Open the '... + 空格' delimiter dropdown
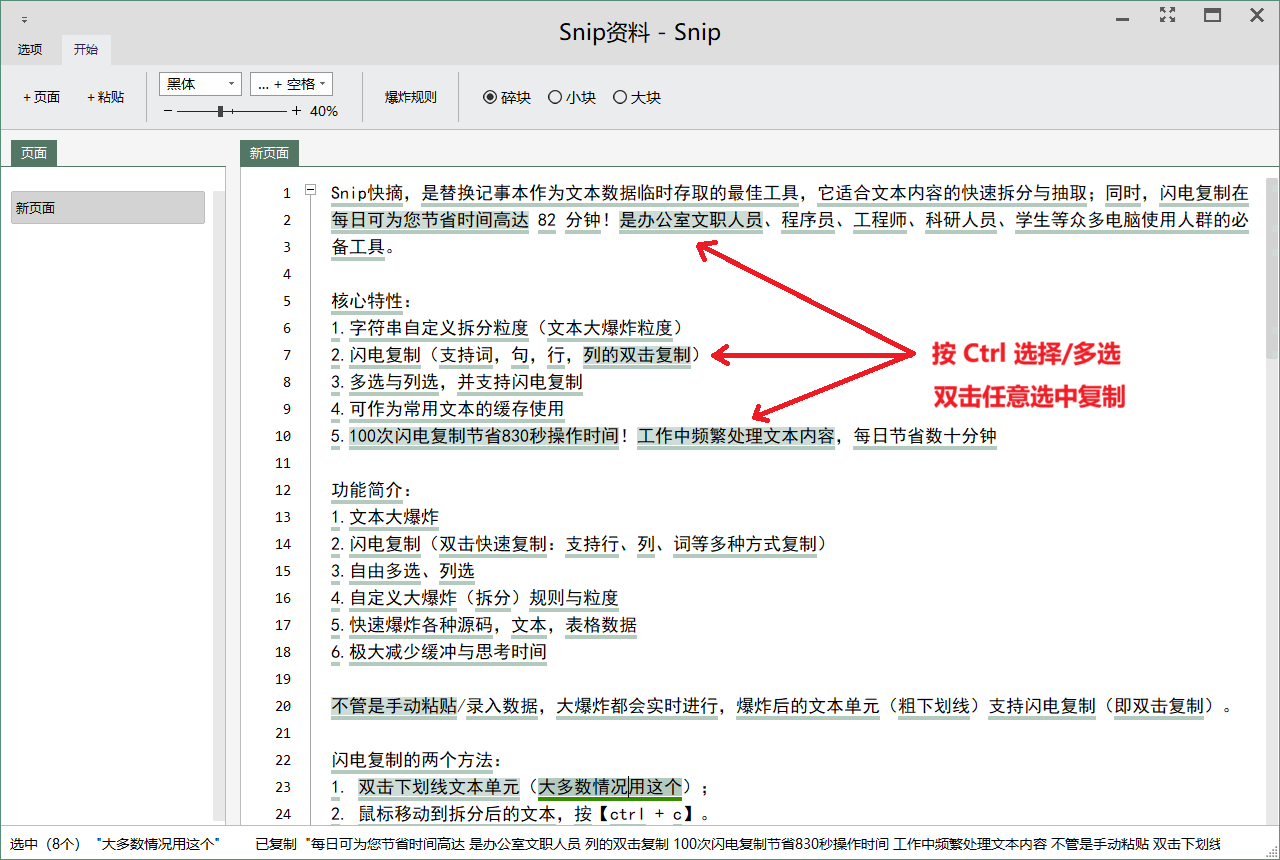Viewport: 1280px width, 860px height. point(291,84)
